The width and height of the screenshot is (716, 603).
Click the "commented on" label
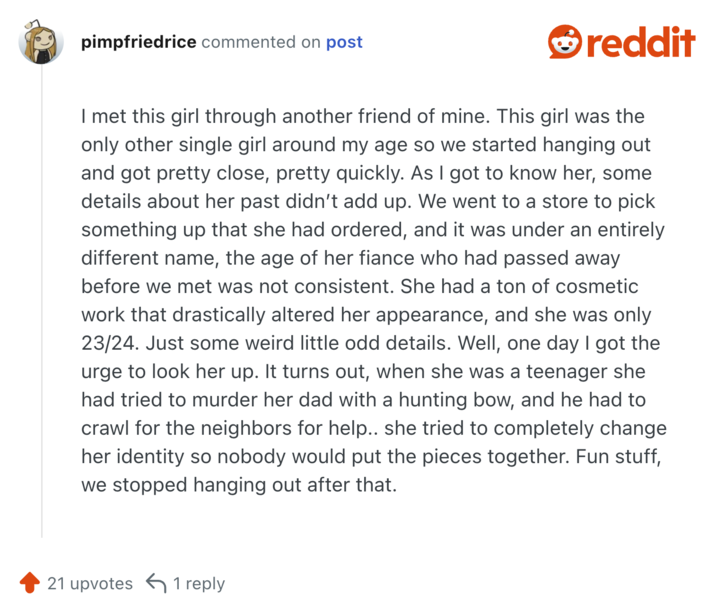coord(261,43)
